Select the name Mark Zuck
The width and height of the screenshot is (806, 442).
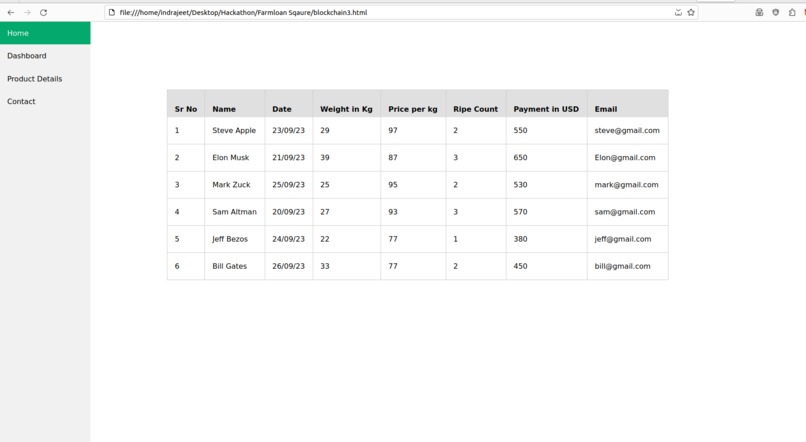tap(231, 185)
